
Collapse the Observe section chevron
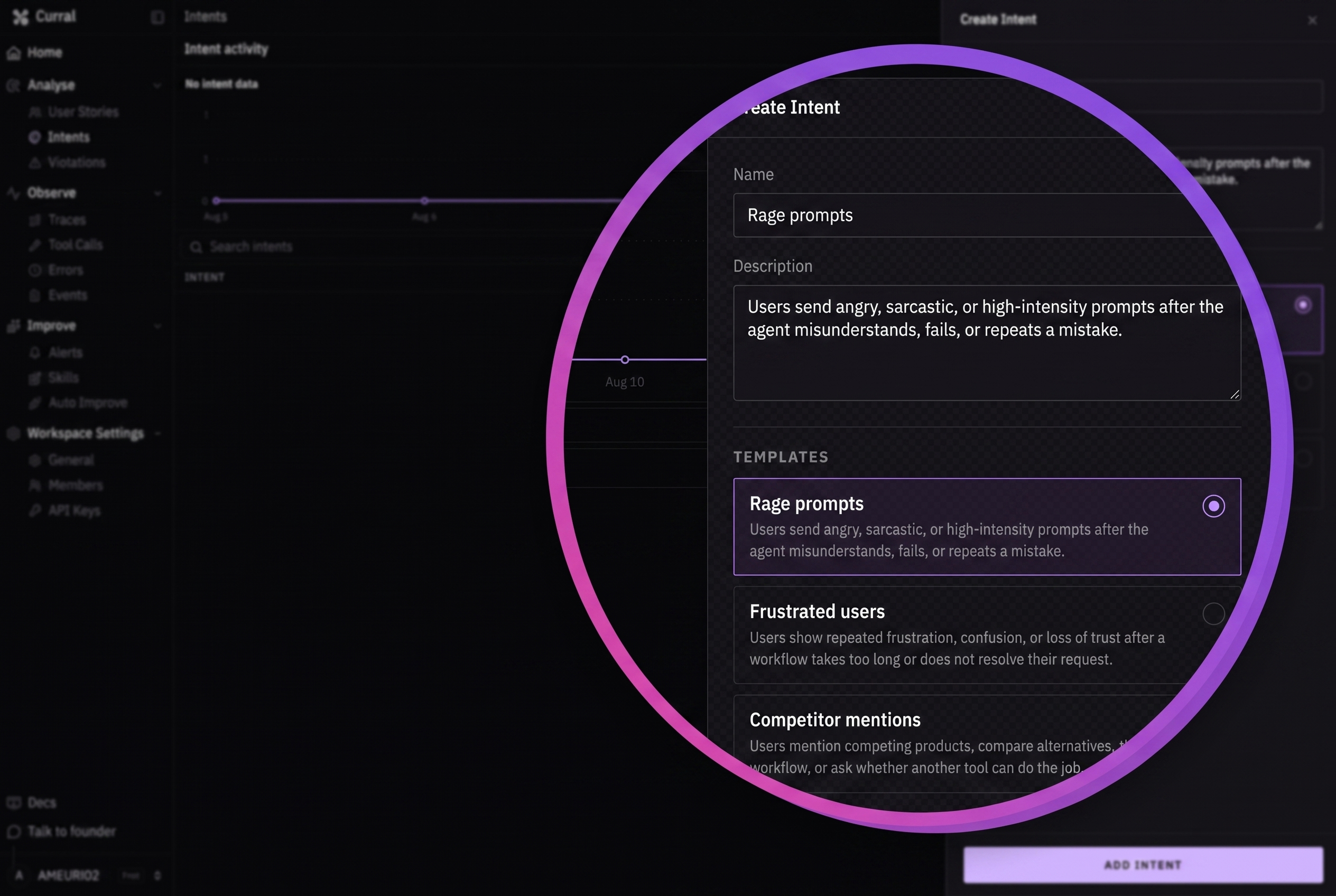(157, 193)
